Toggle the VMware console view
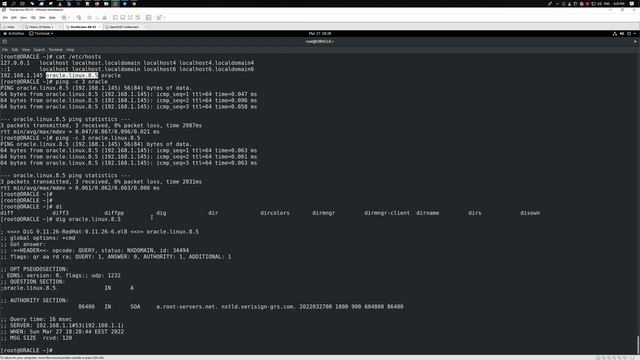This screenshot has width=640, height=360. (149, 18)
